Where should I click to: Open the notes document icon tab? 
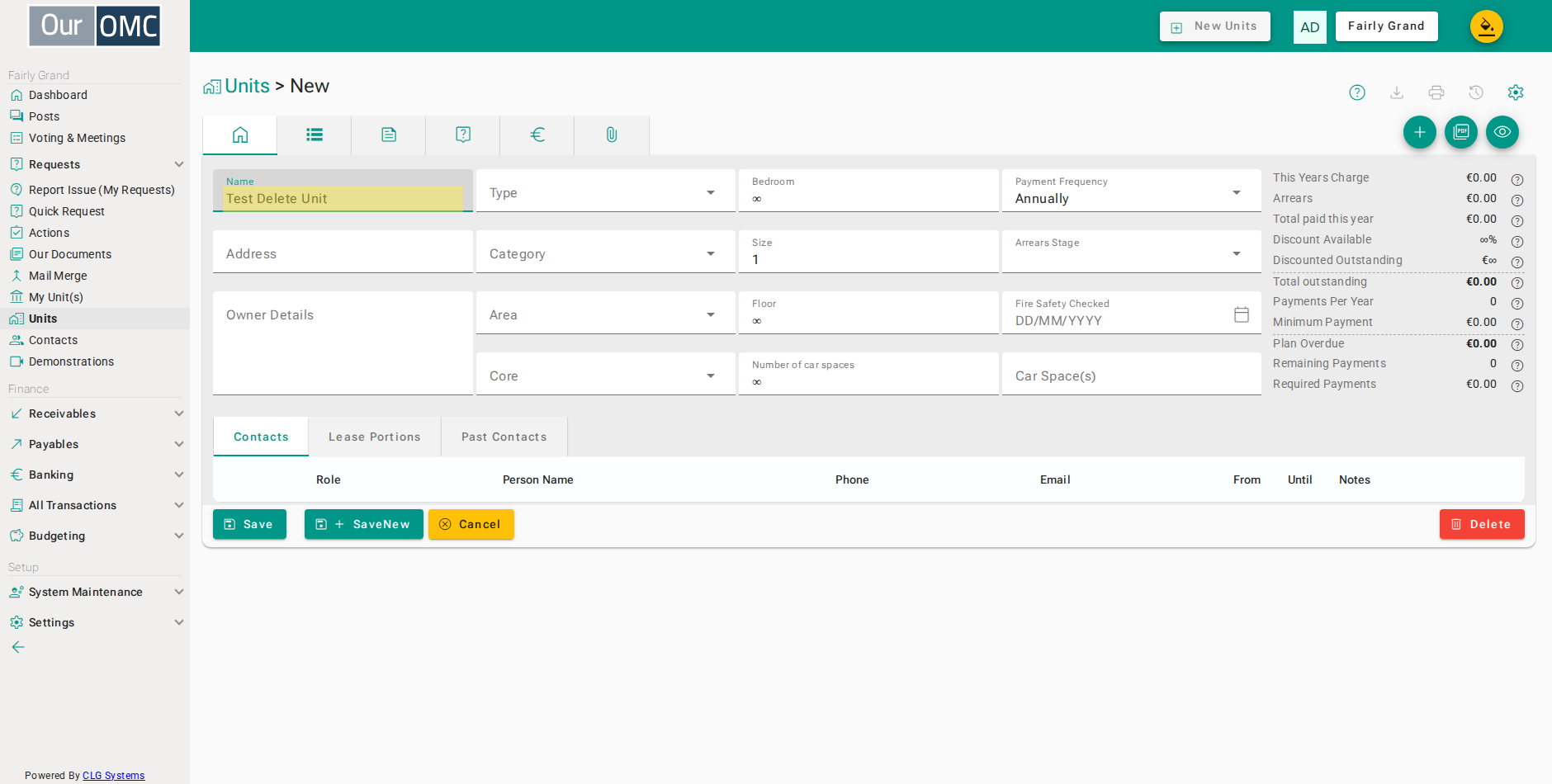coord(389,135)
